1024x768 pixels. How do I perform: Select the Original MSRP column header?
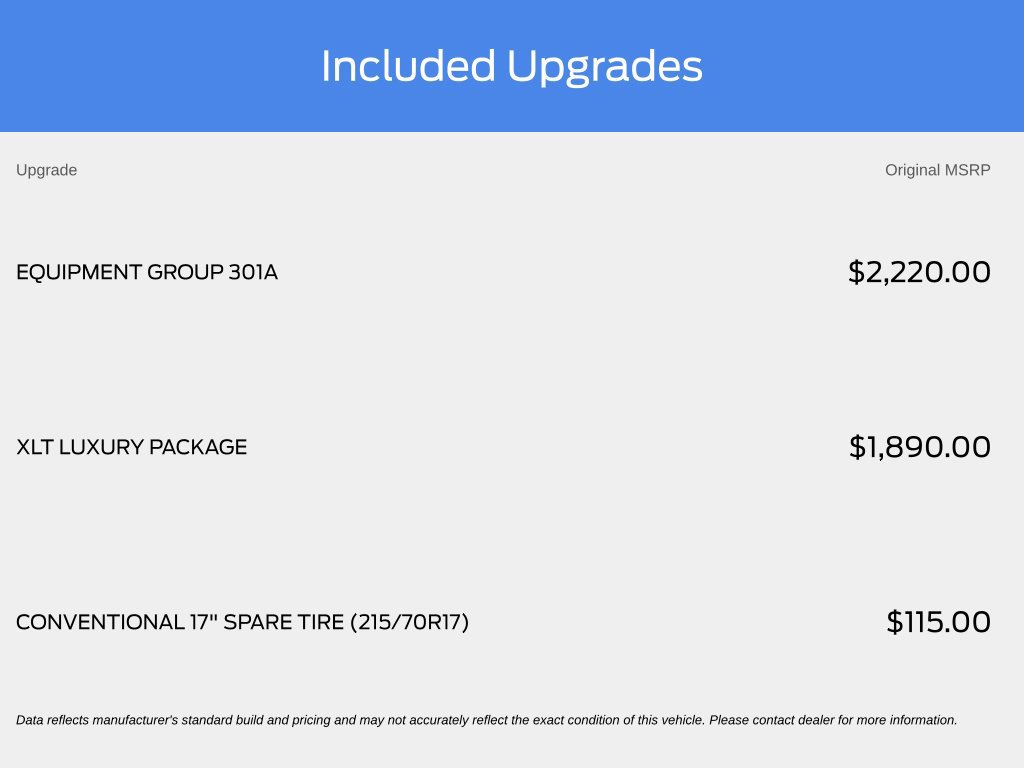click(938, 170)
